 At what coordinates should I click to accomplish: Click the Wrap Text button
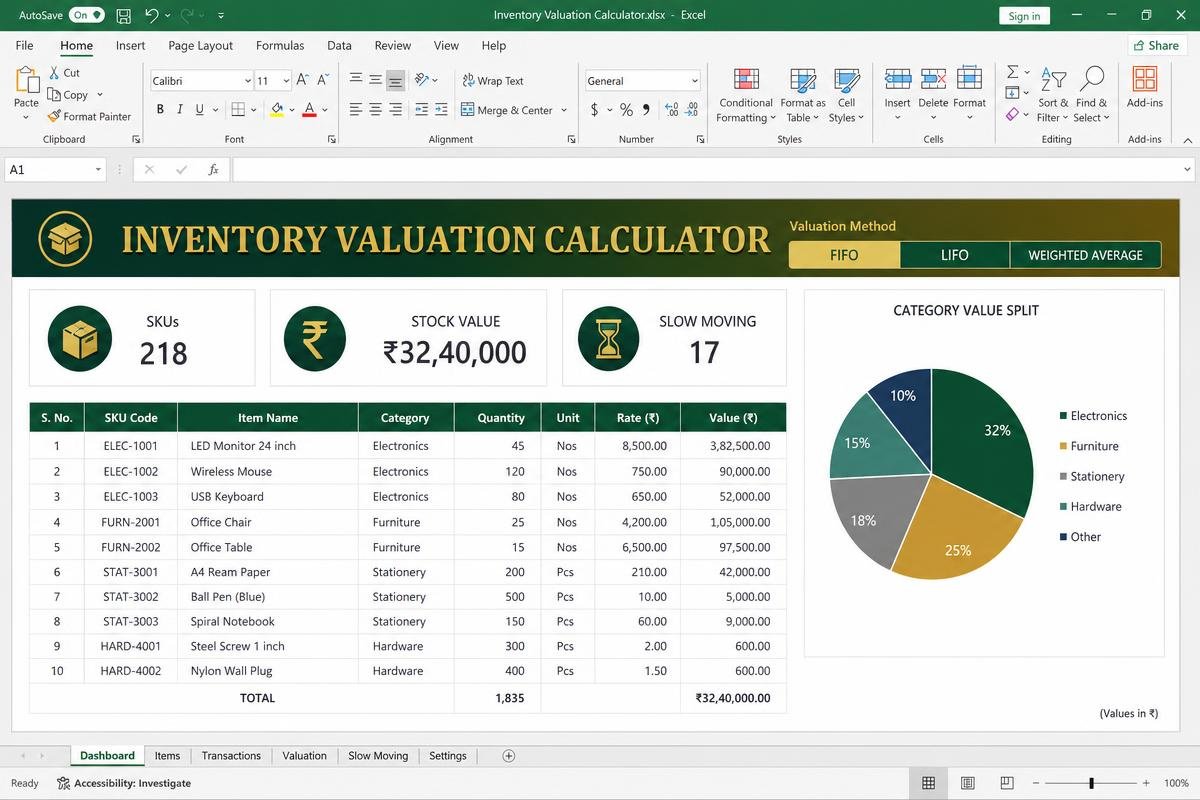492,81
